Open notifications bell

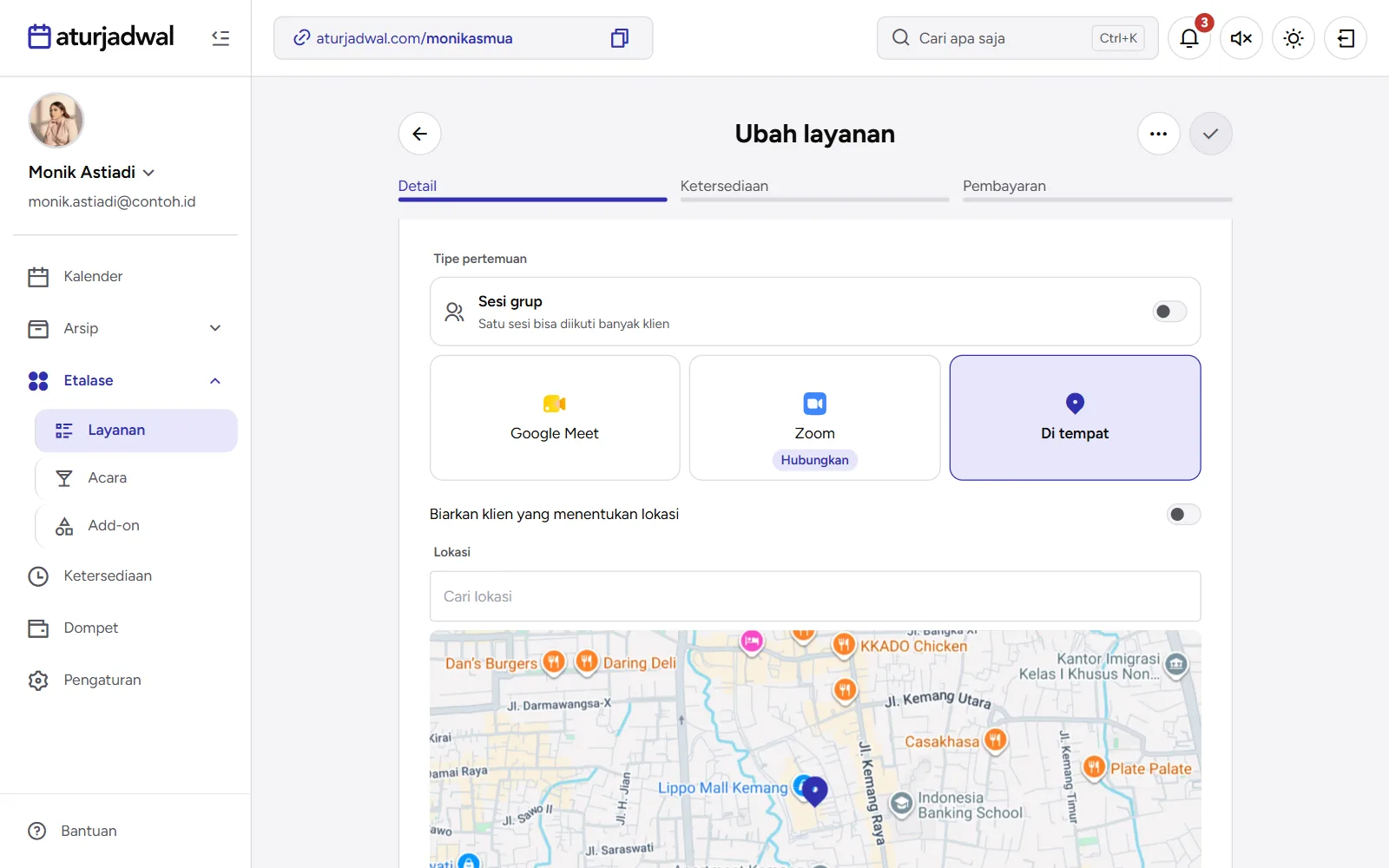click(x=1189, y=38)
